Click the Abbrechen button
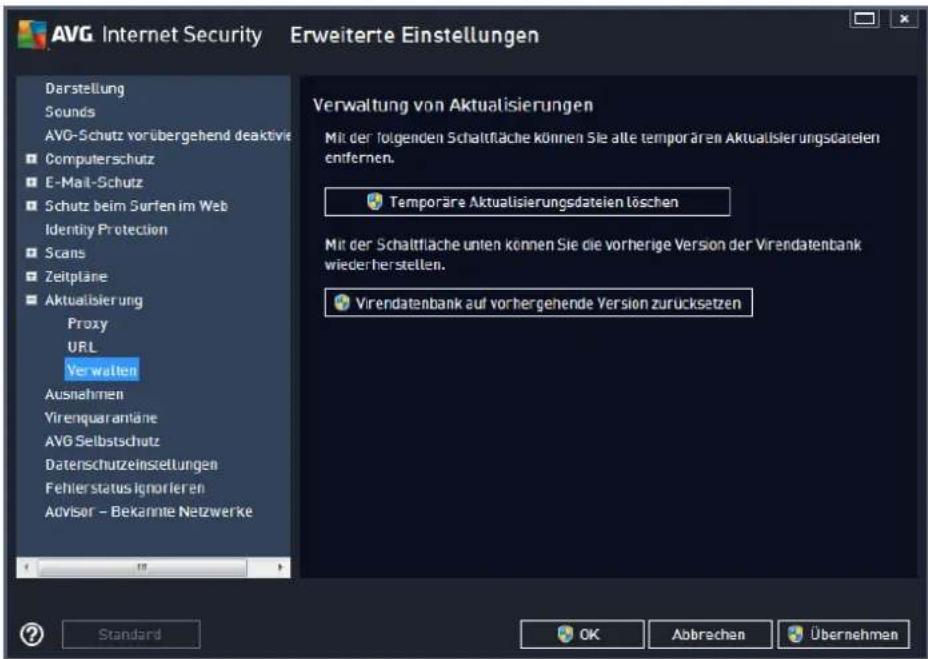Image resolution: width=928 pixels, height=659 pixels. click(710, 634)
